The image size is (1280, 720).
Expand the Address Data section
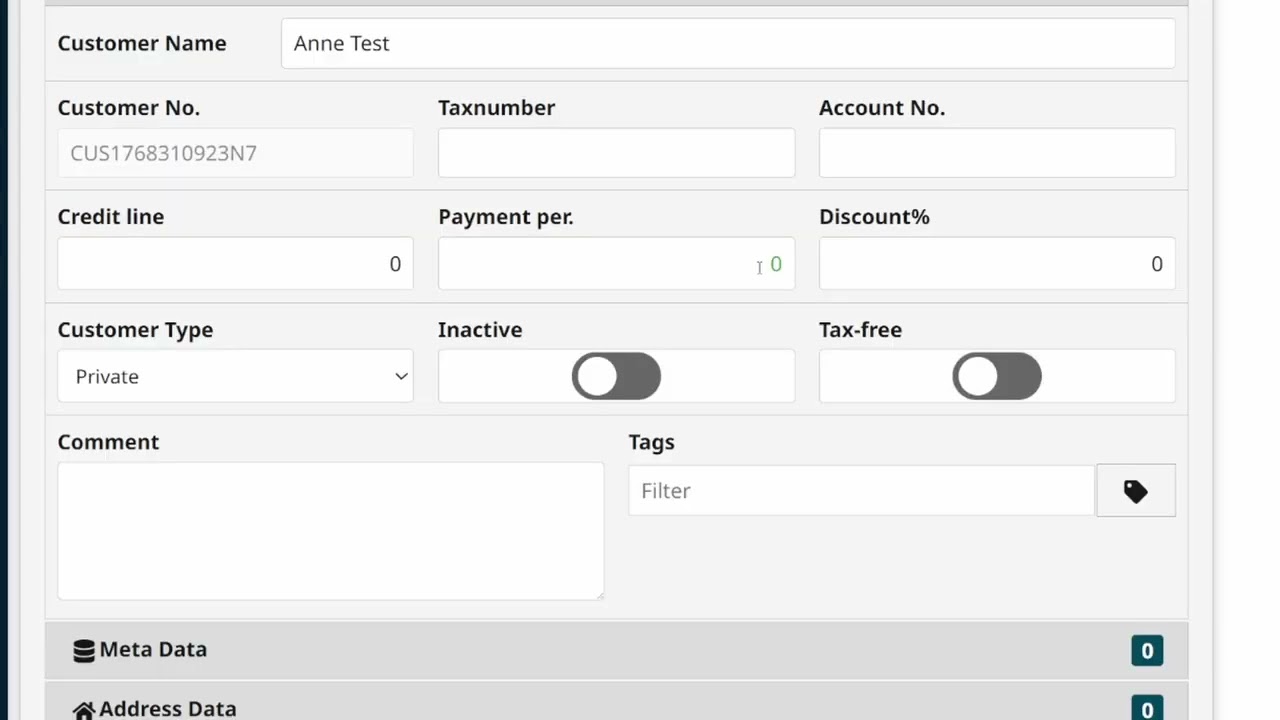click(x=616, y=702)
